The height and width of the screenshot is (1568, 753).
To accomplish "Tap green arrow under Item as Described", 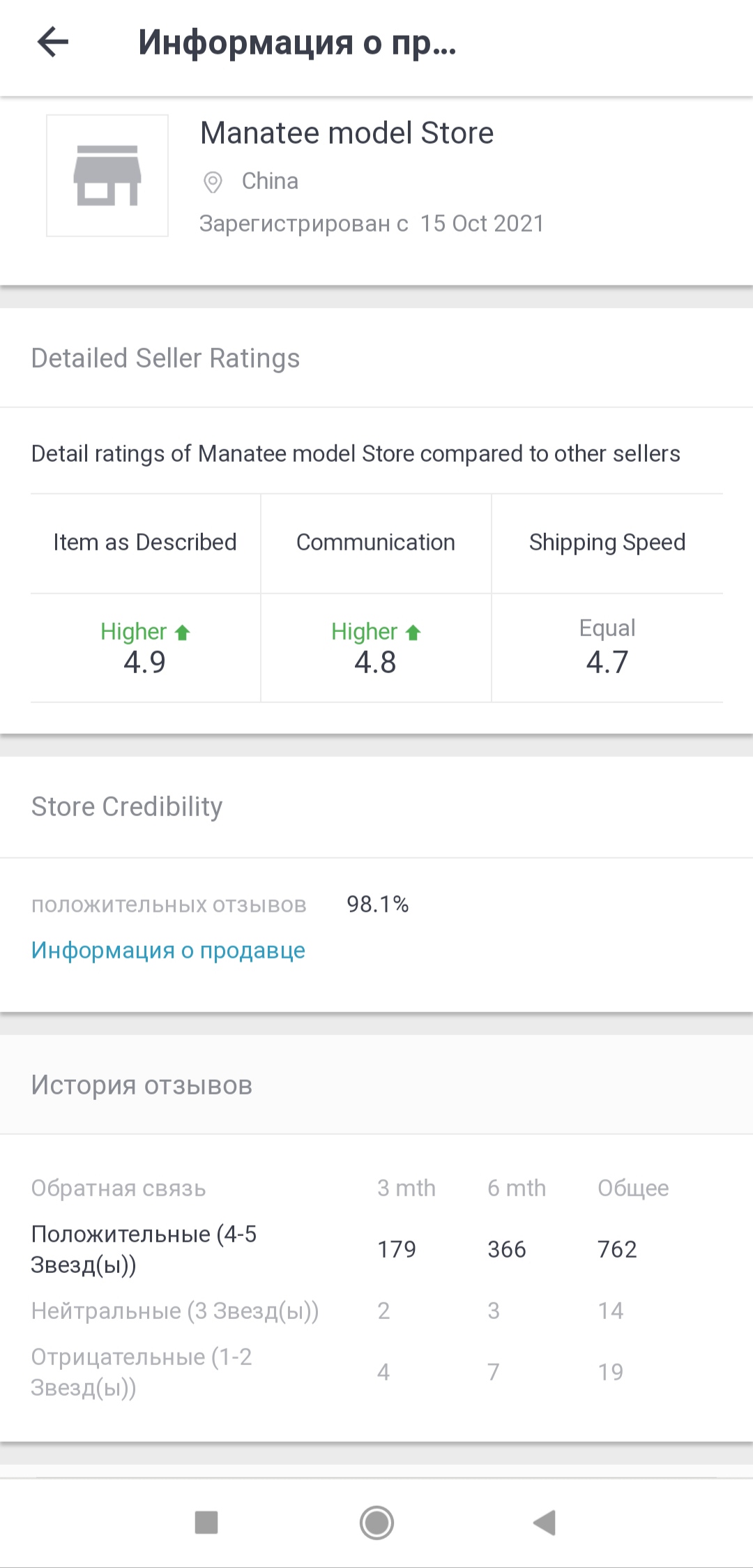I will (x=183, y=632).
